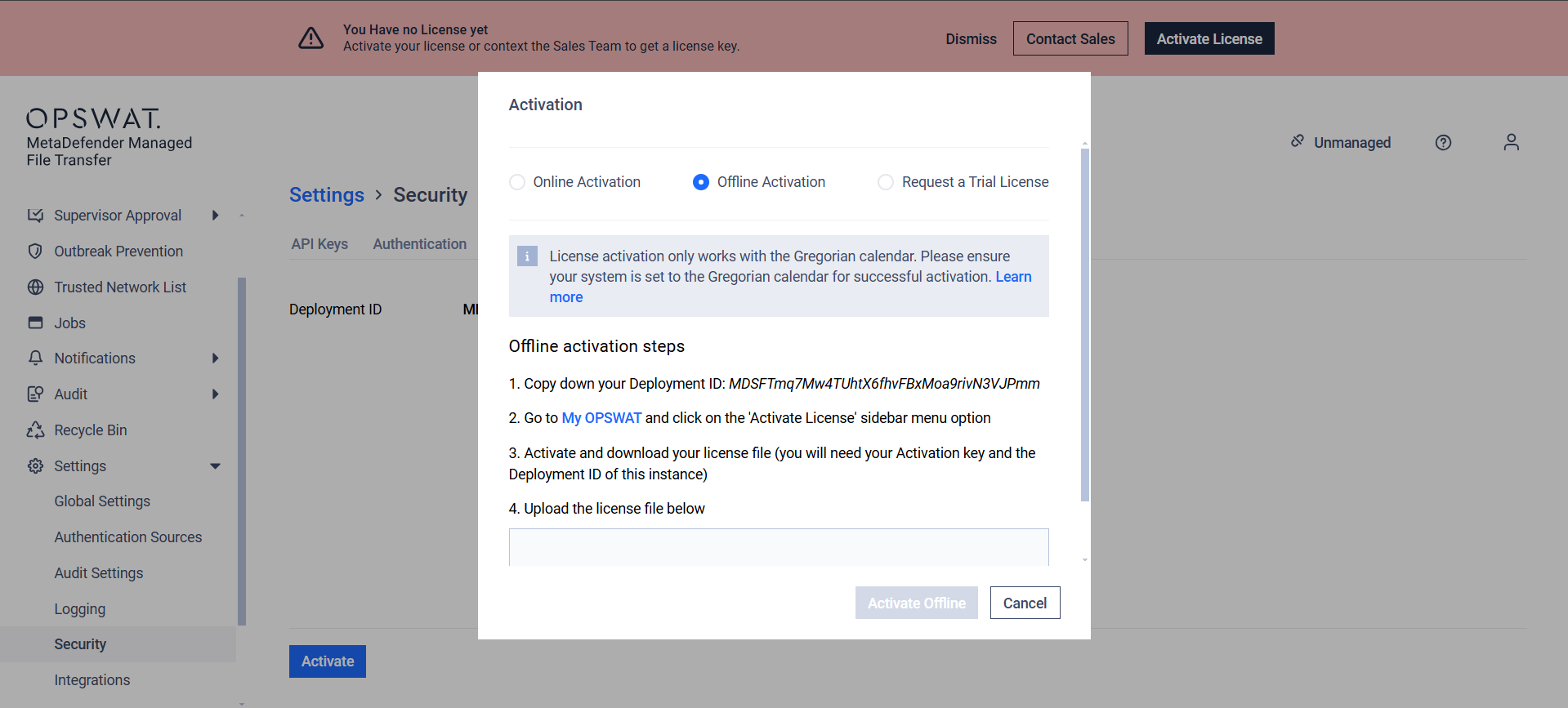1568x708 pixels.
Task: Click the Outbreak Prevention shield icon
Action: pos(35,252)
